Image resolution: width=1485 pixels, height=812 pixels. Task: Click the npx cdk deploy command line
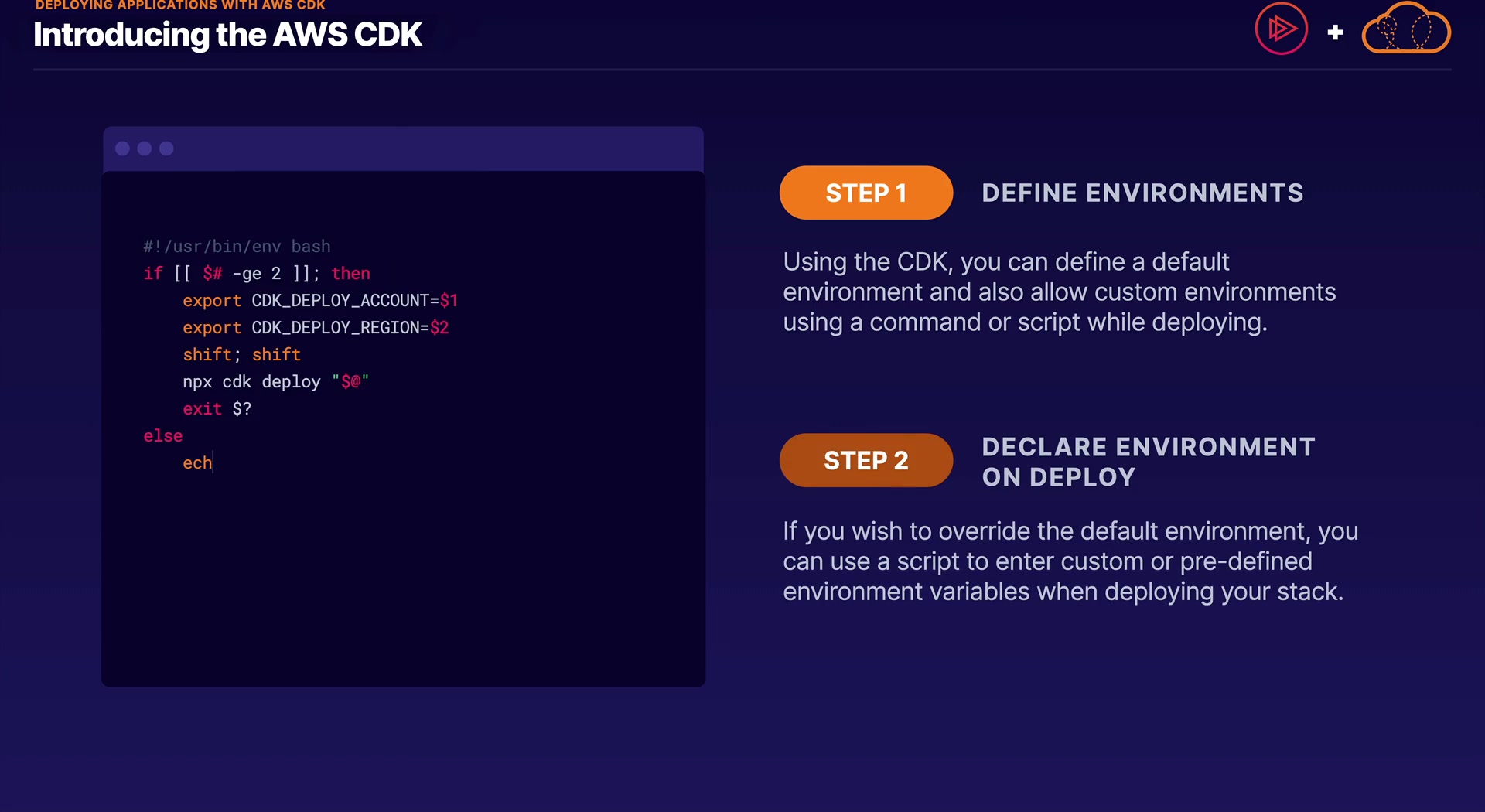[x=275, y=382]
